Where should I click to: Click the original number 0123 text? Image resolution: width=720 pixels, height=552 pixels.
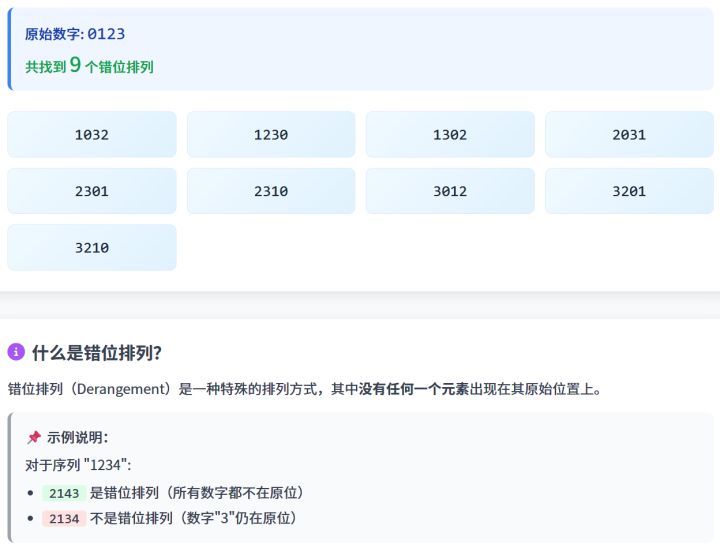coord(106,34)
